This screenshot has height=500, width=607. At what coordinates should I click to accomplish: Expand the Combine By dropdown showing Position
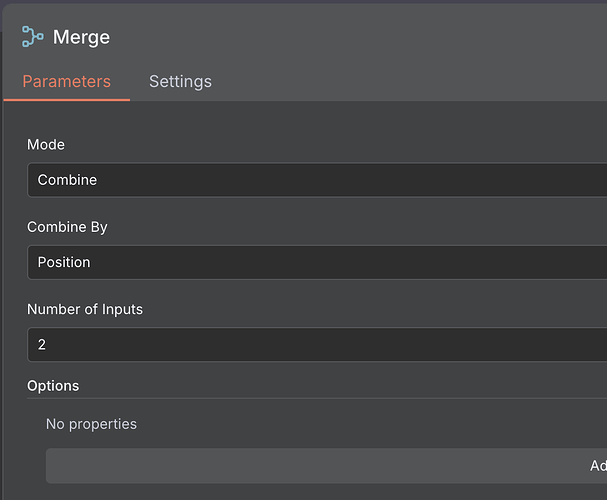317,262
